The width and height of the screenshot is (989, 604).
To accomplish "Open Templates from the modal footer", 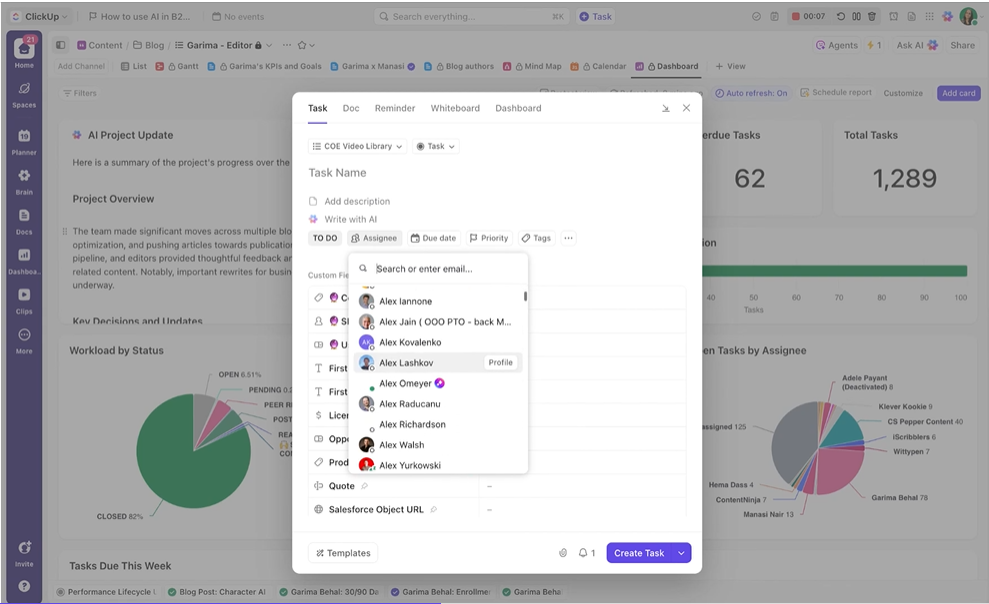I will click(x=343, y=552).
